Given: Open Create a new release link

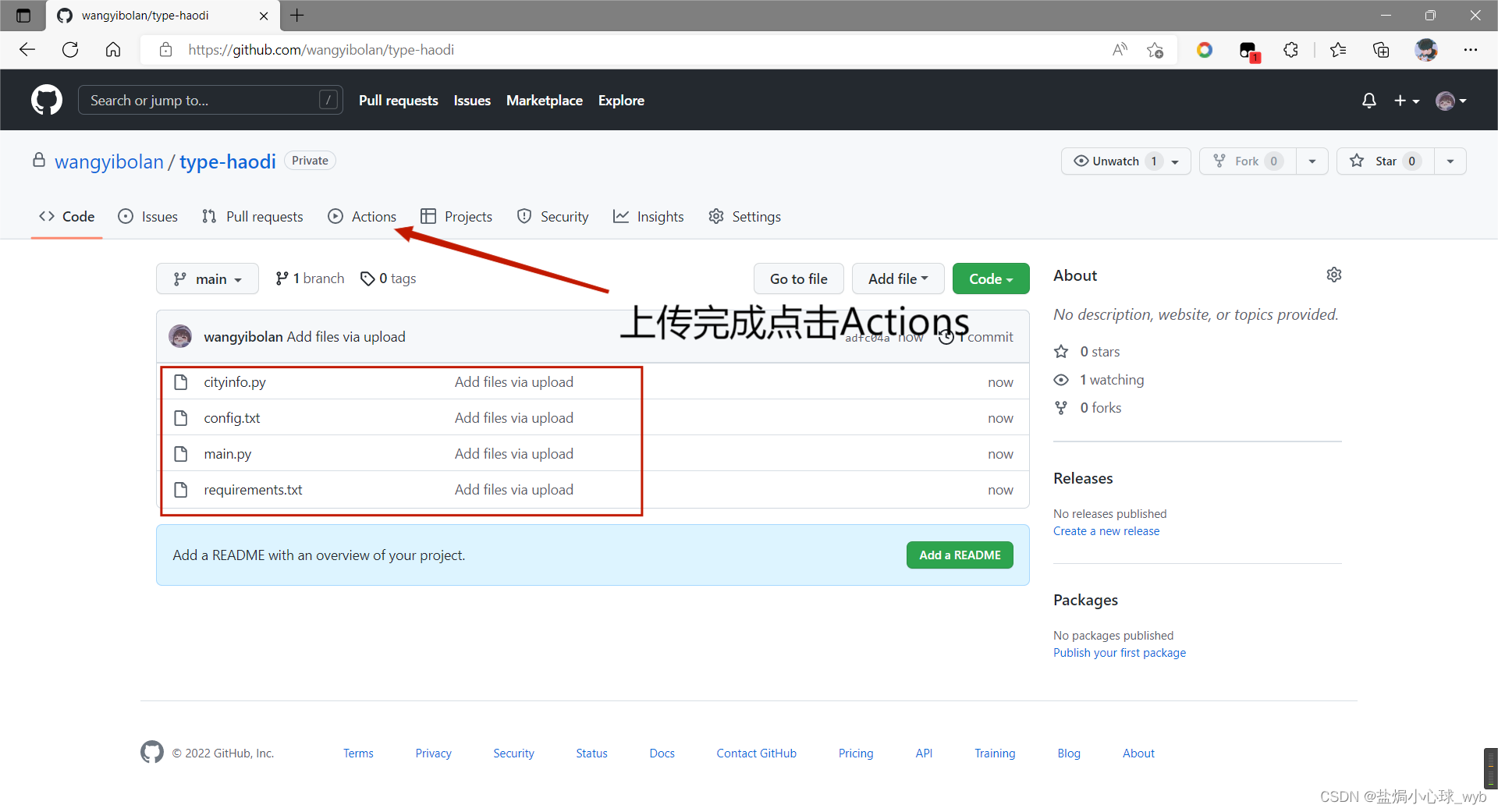Looking at the screenshot, I should click(1106, 531).
